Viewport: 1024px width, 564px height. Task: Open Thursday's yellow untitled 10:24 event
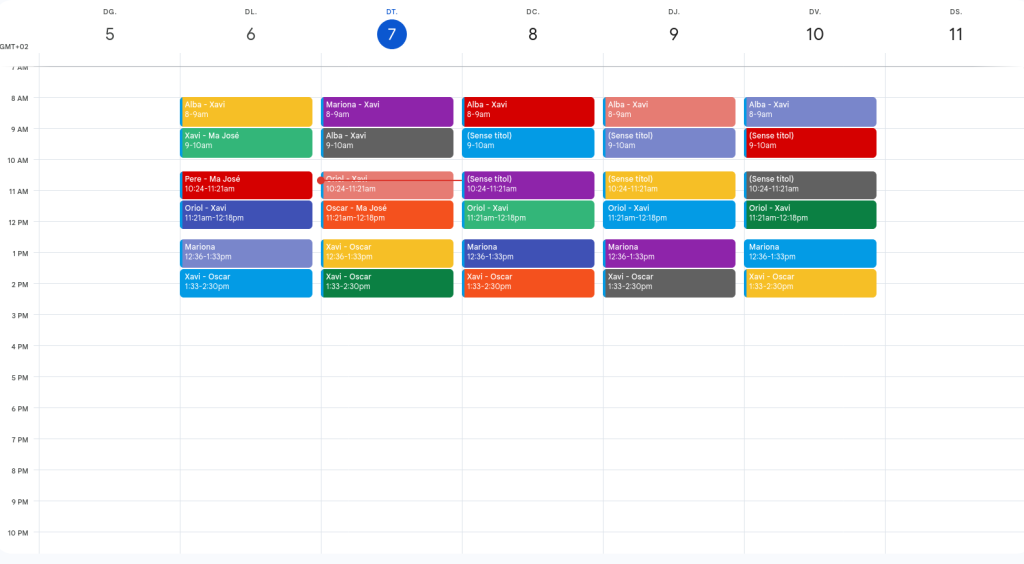pyautogui.click(x=669, y=184)
